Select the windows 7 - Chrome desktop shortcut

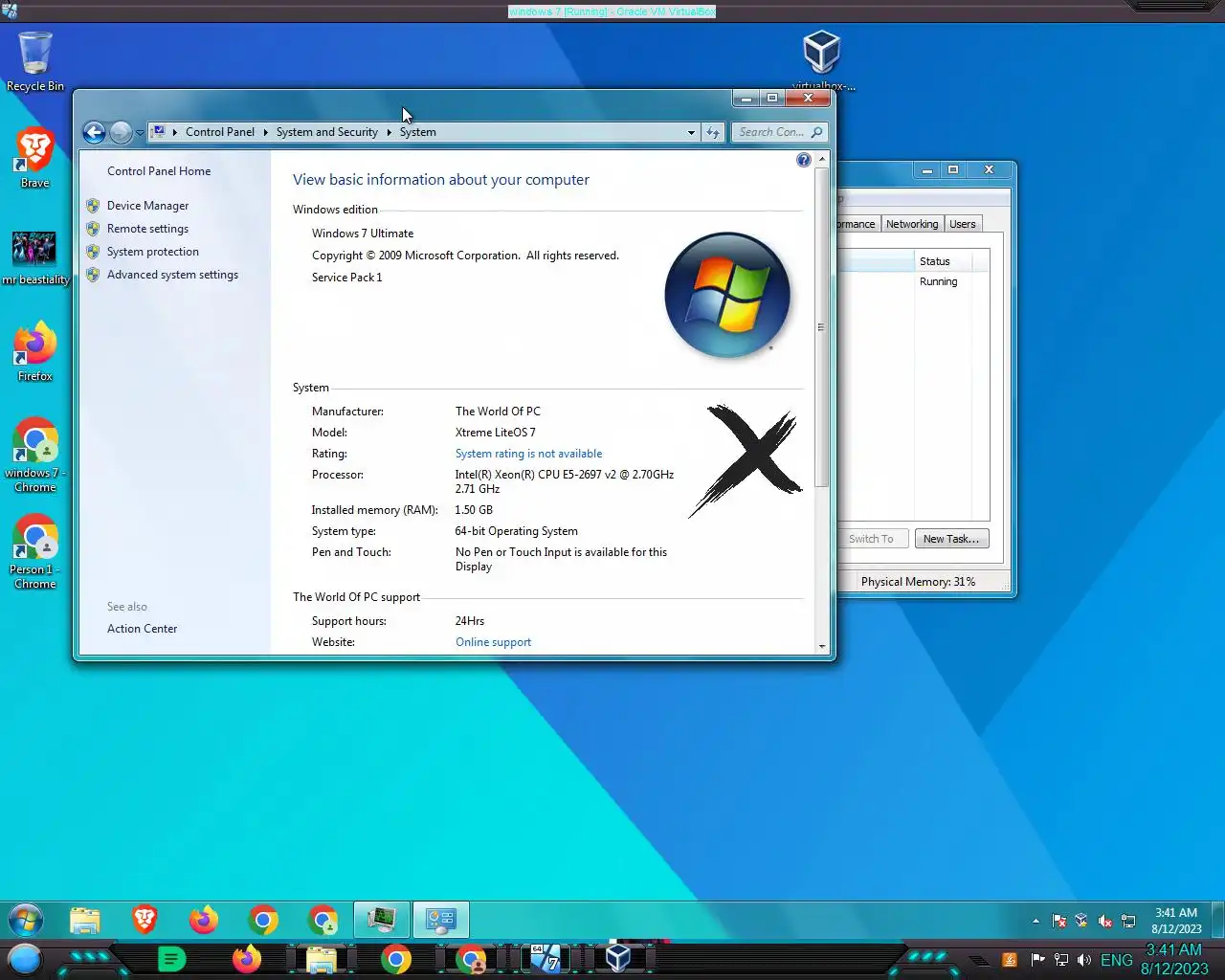pos(35,455)
